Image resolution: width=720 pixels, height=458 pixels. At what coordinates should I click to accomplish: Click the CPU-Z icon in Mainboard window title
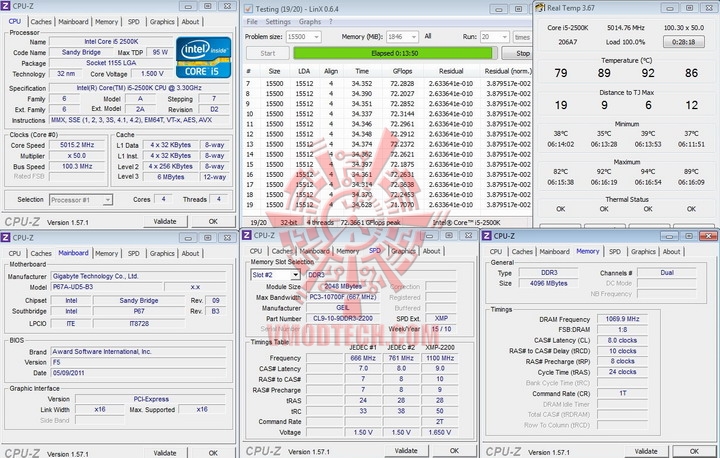(x=6, y=237)
